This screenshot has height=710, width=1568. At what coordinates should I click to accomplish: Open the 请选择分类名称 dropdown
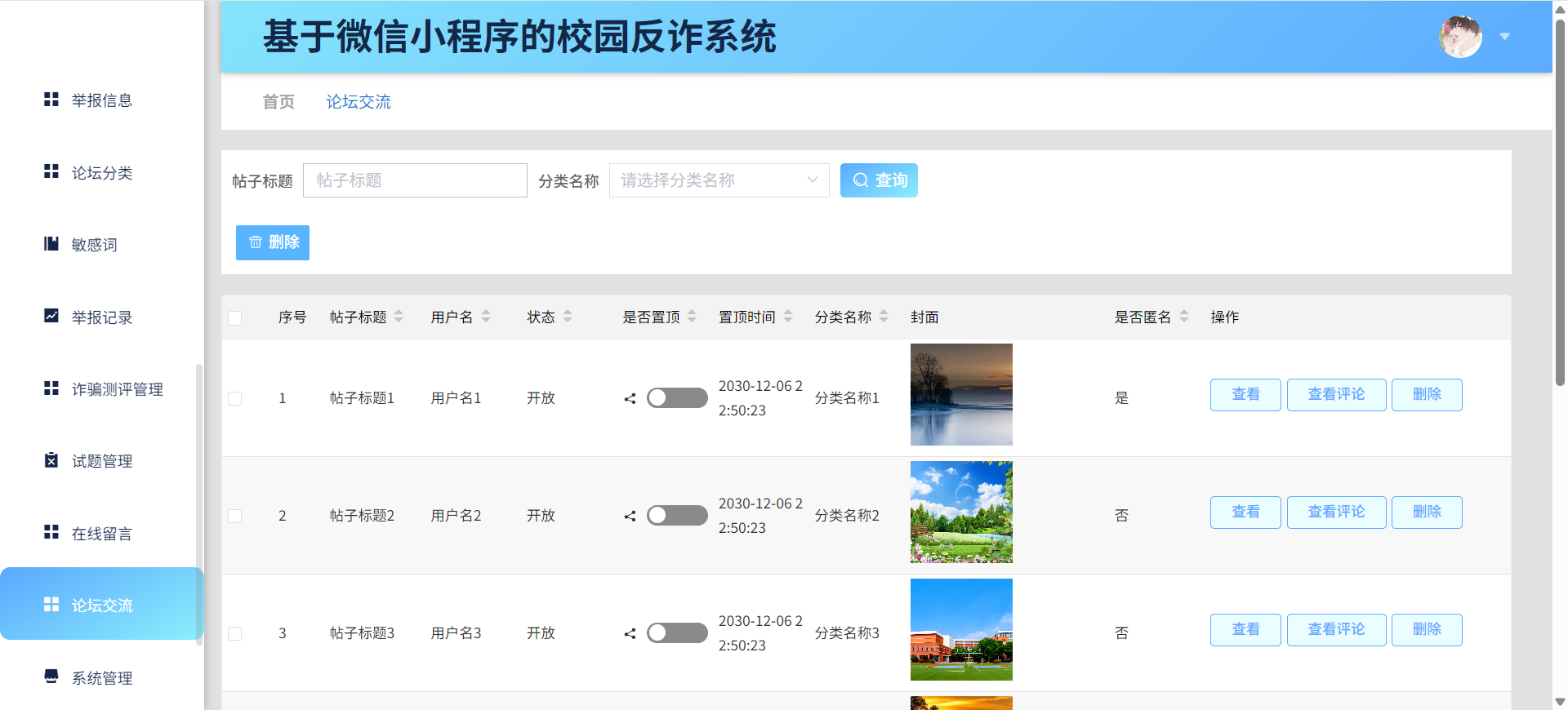coord(719,180)
